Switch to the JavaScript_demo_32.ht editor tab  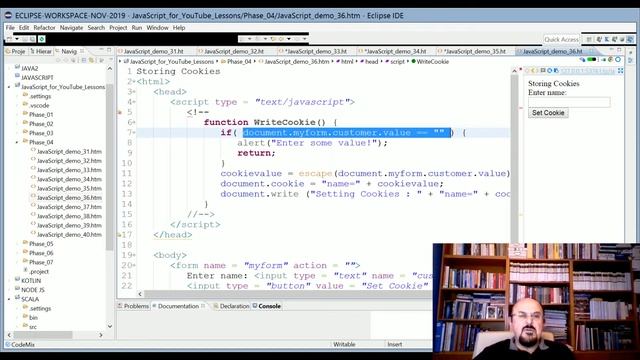(234, 51)
